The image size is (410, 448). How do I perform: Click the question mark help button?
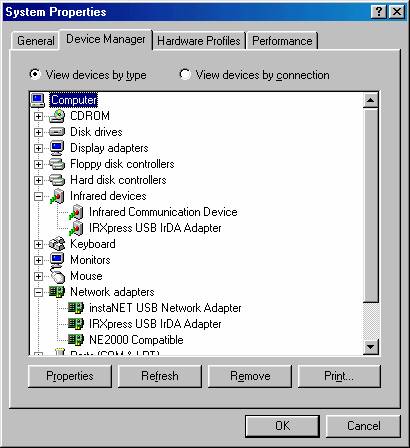point(378,12)
